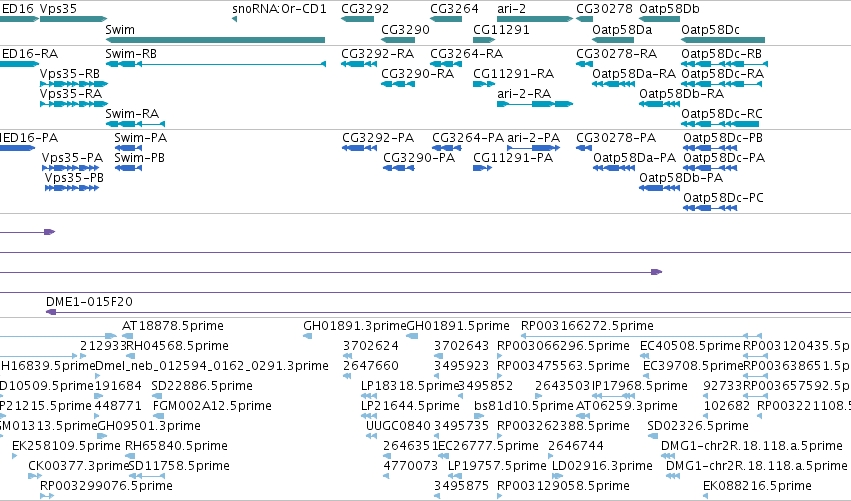This screenshot has height=501, width=851.
Task: Select the CG3292 gene feature
Action: point(357,19)
